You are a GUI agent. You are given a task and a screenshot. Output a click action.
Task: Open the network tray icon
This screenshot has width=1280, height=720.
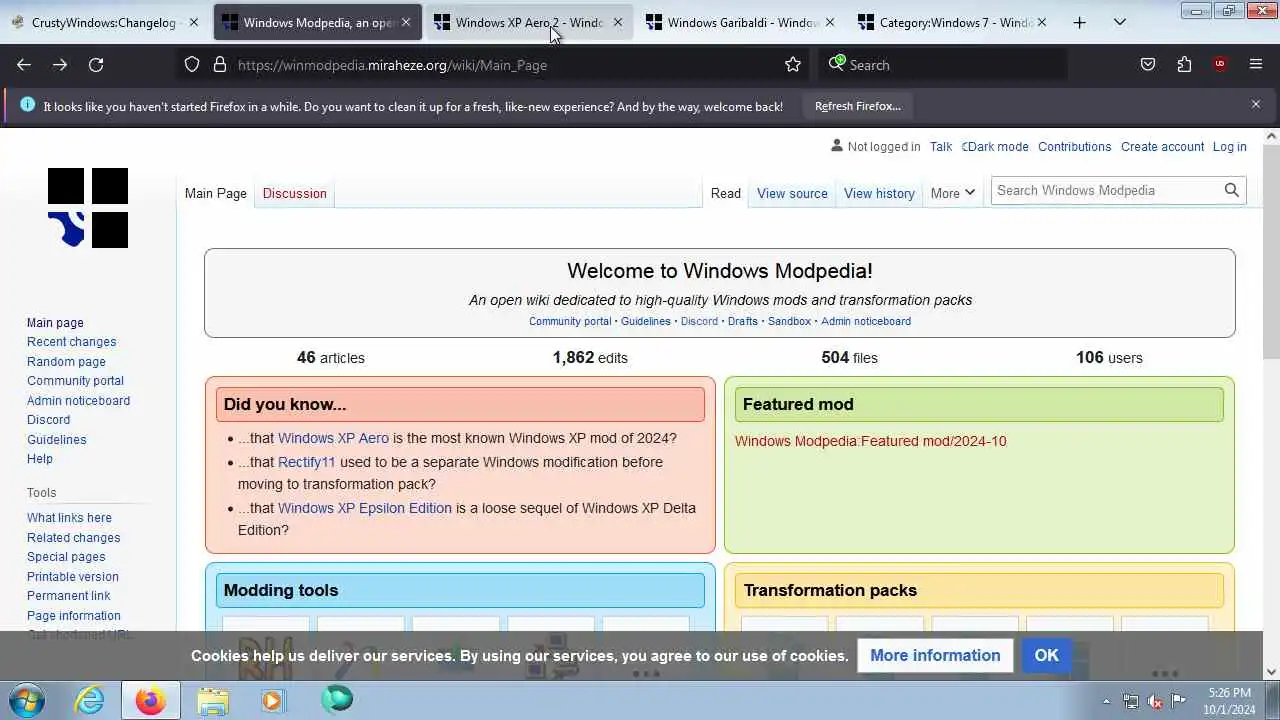(x=1131, y=701)
